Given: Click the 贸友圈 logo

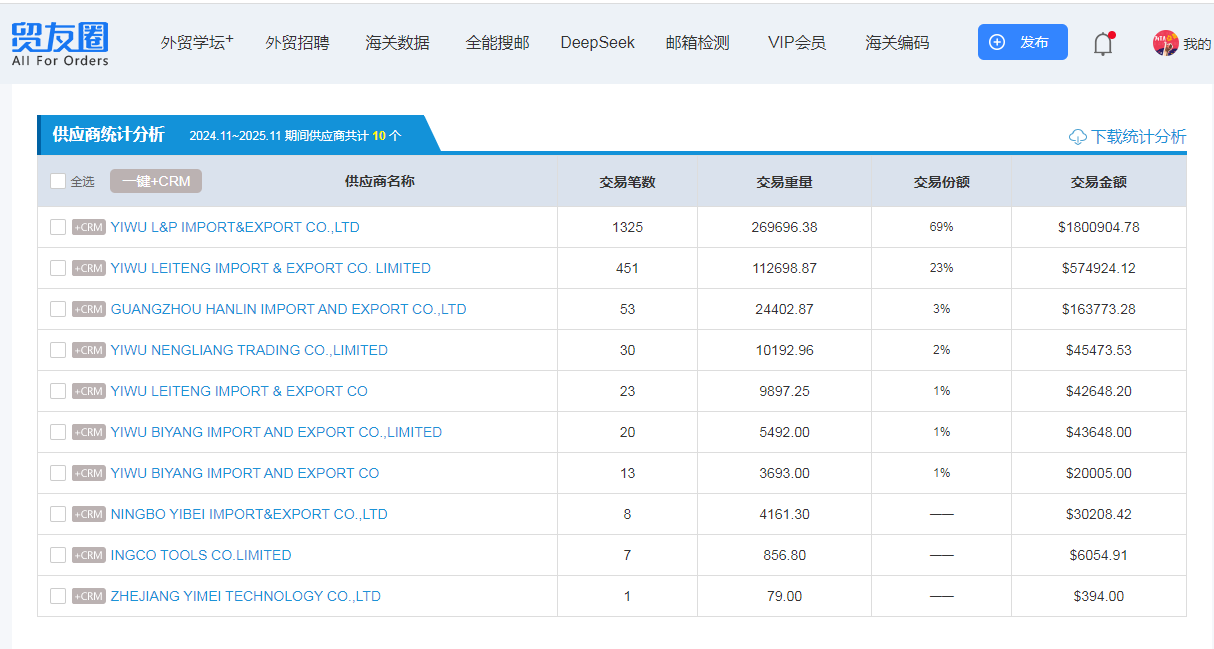Looking at the screenshot, I should coord(60,44).
